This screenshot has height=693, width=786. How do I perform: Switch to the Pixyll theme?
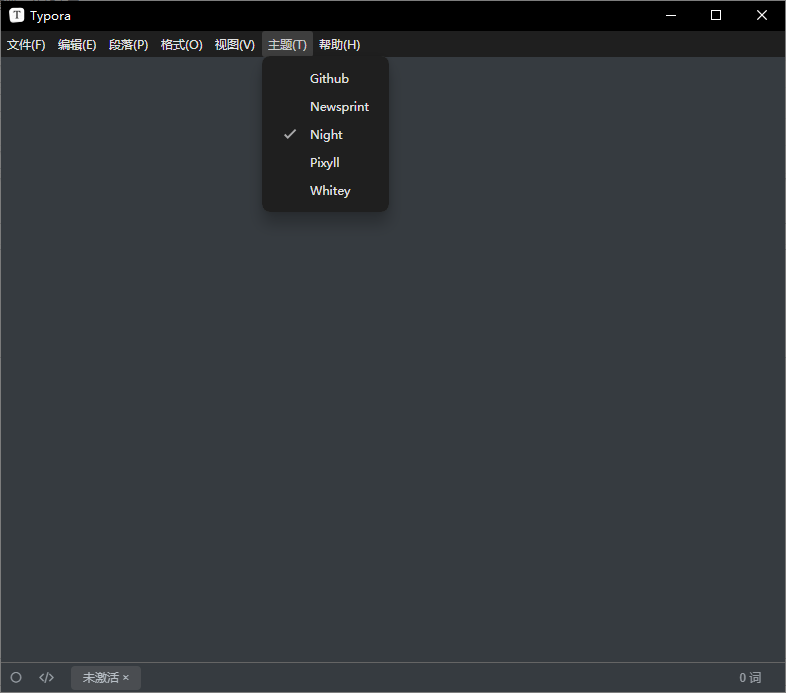coord(325,163)
